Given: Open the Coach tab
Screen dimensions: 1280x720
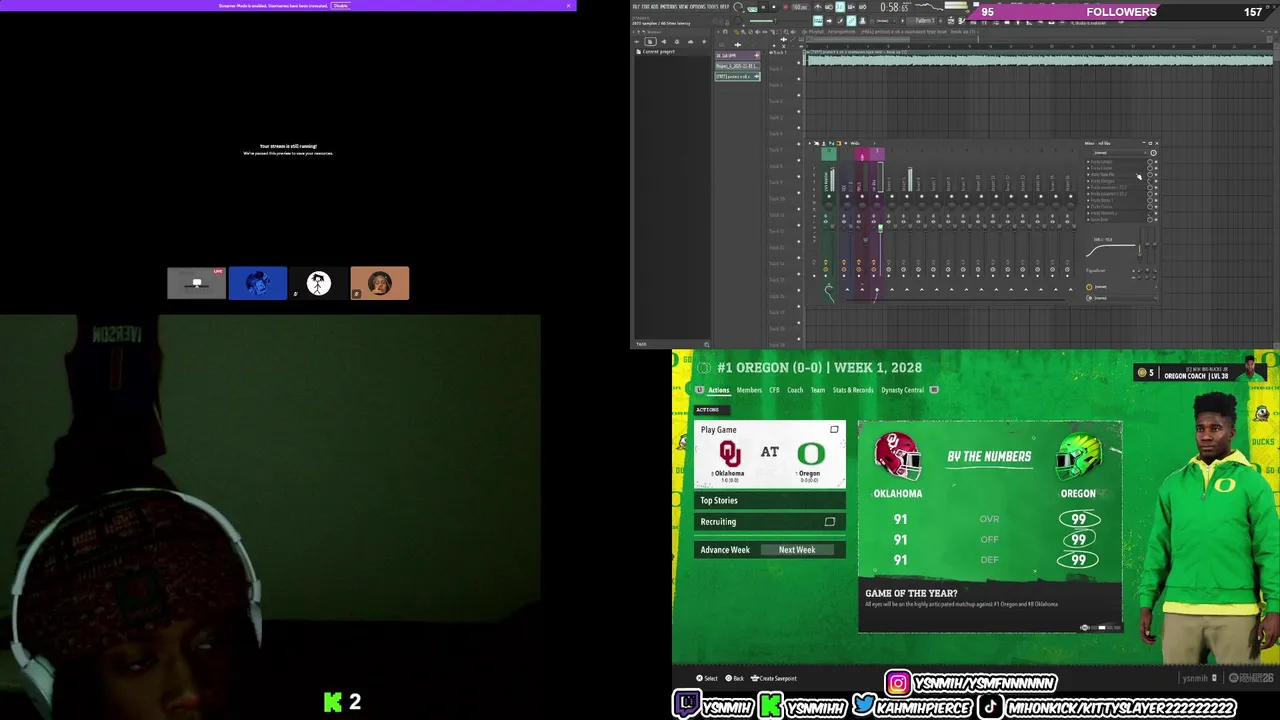Looking at the screenshot, I should [795, 390].
